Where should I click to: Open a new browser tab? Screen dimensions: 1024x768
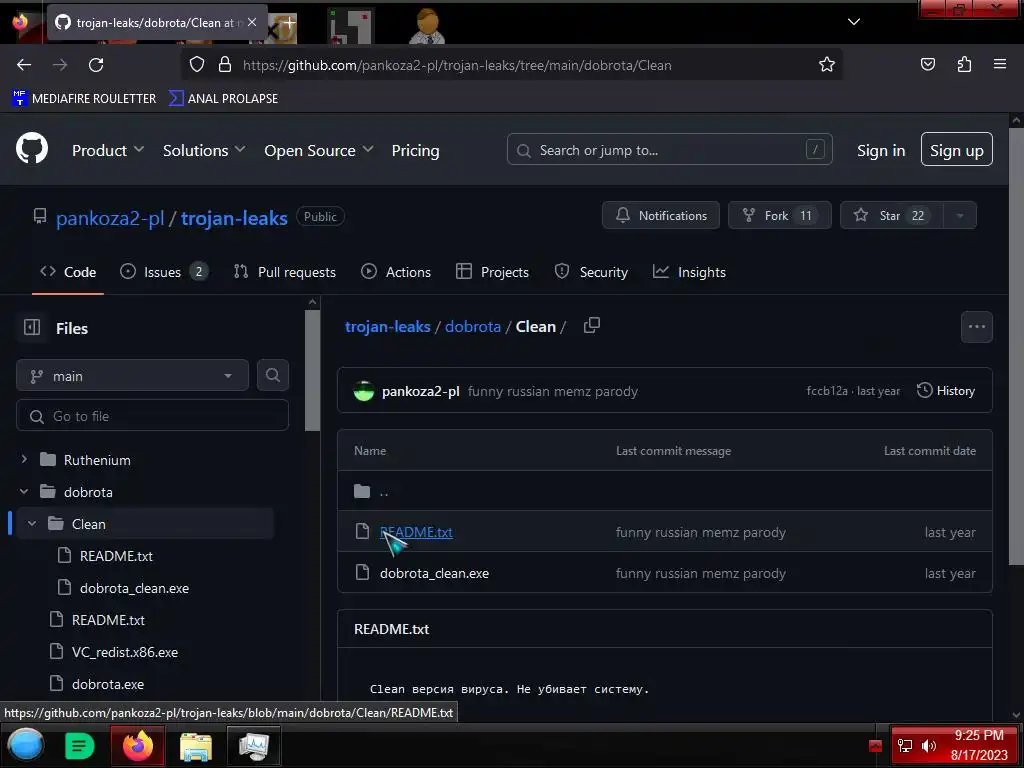tap(289, 22)
